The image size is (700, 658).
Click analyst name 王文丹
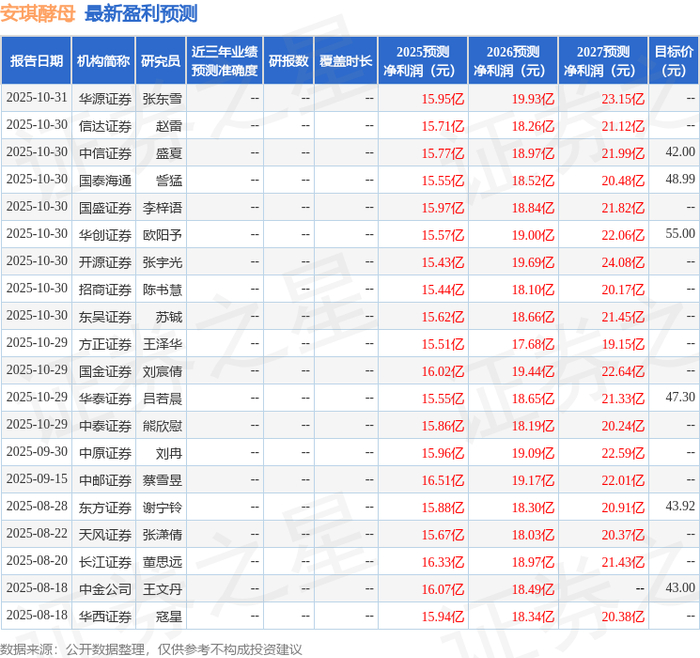pos(162,589)
